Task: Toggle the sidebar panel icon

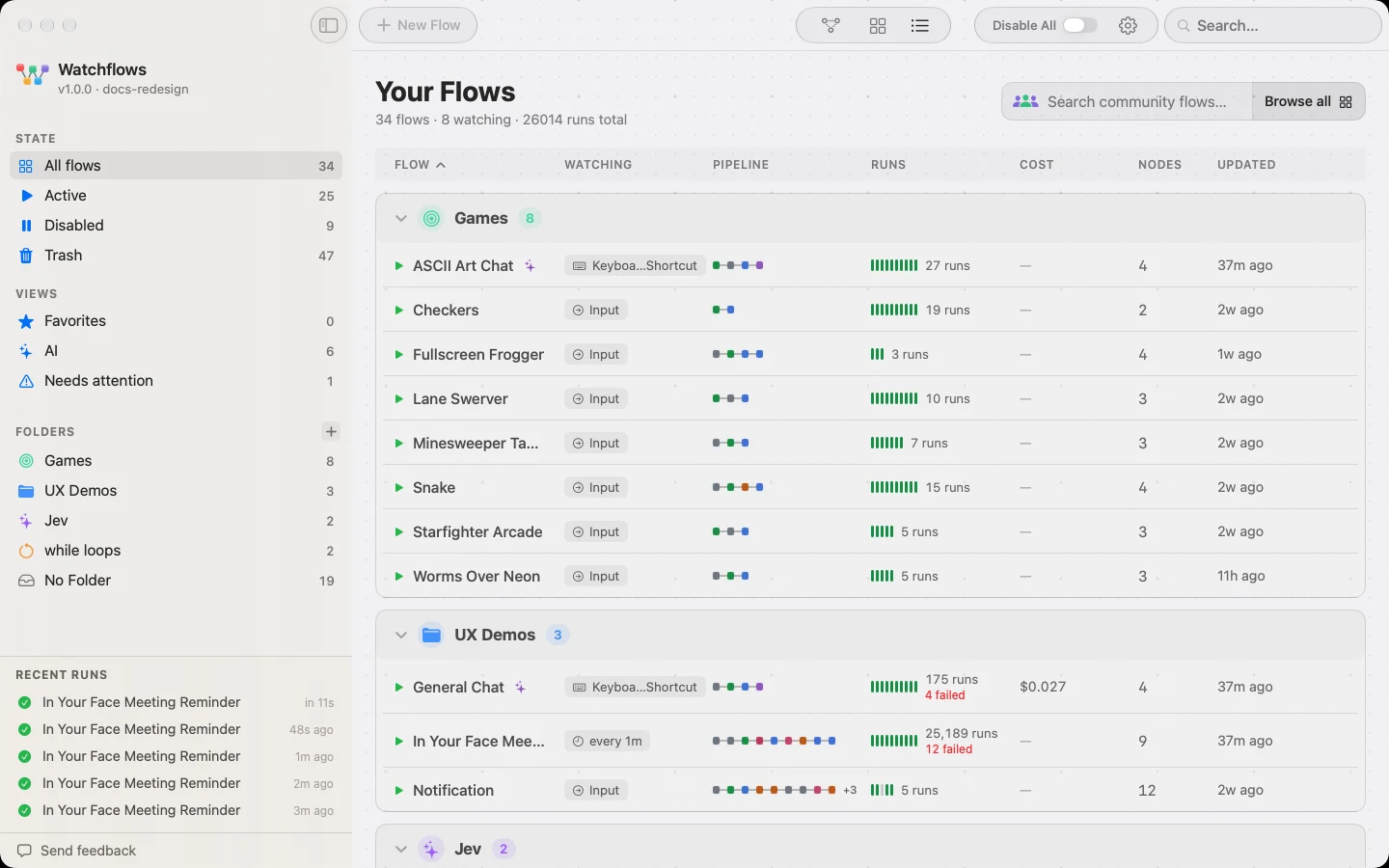Action: tap(329, 25)
